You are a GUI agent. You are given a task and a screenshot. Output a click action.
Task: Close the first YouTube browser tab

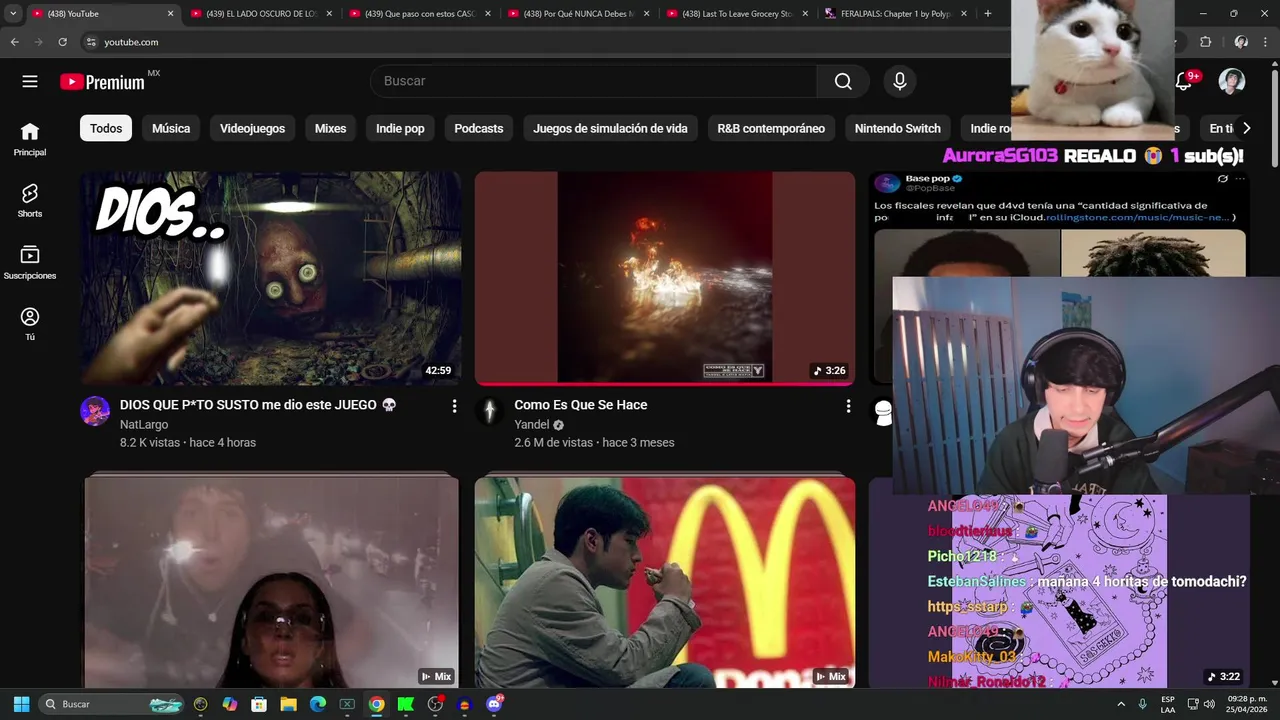(x=170, y=14)
